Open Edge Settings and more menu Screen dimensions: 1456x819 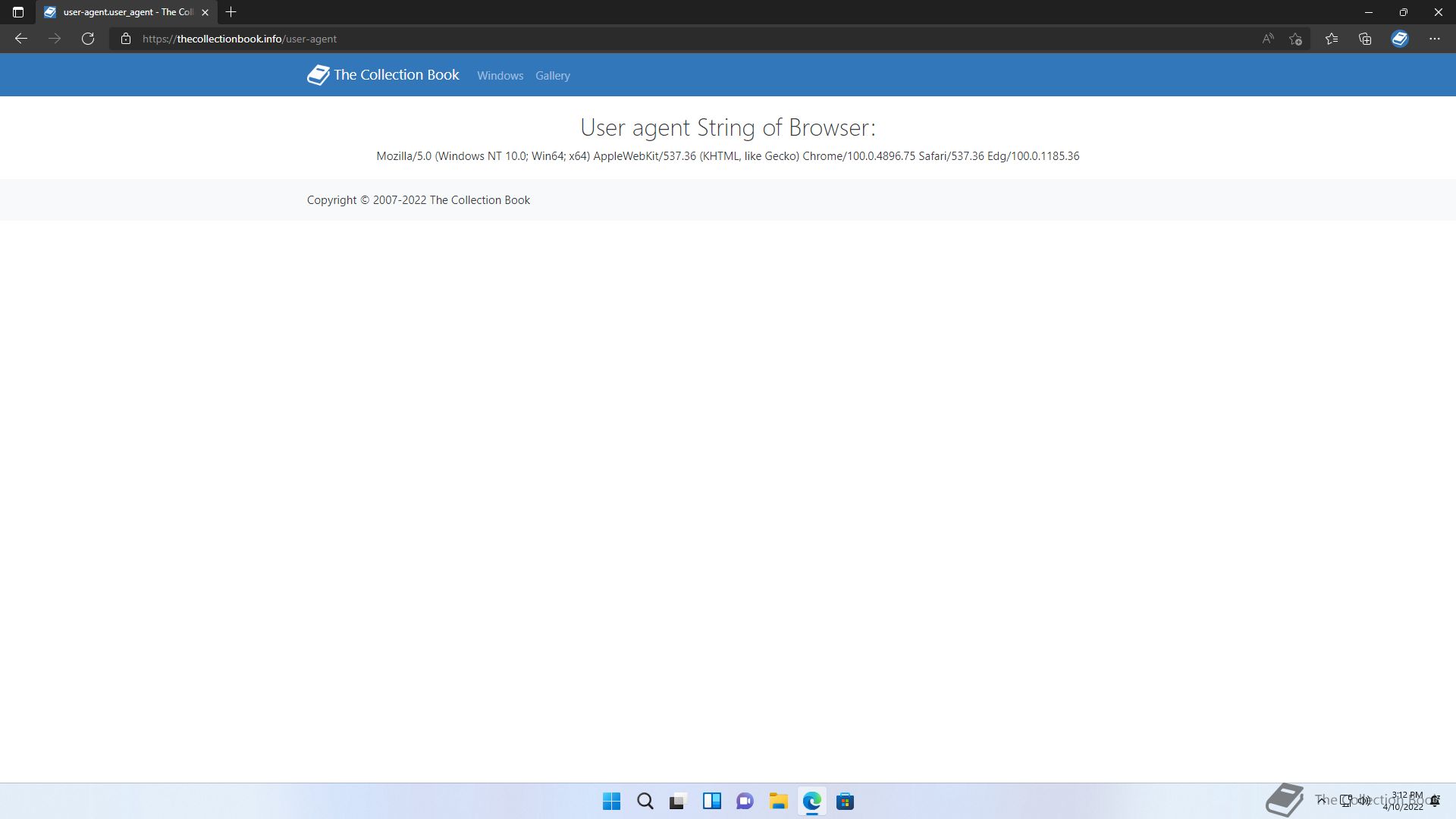[x=1435, y=39]
